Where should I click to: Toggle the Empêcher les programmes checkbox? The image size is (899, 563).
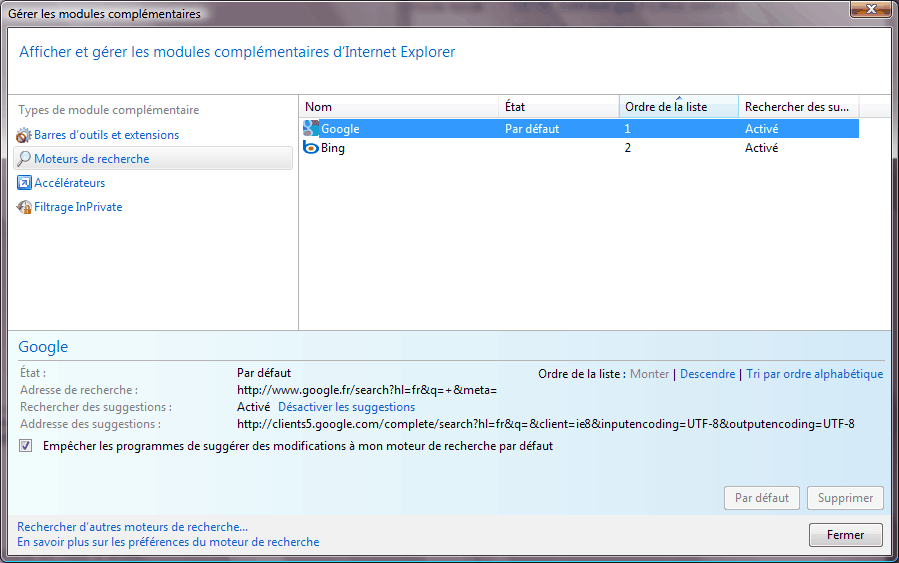25,445
